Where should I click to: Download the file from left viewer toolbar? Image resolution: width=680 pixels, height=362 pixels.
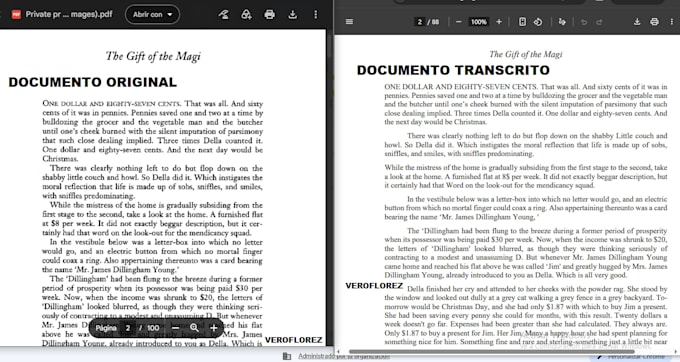[293, 14]
